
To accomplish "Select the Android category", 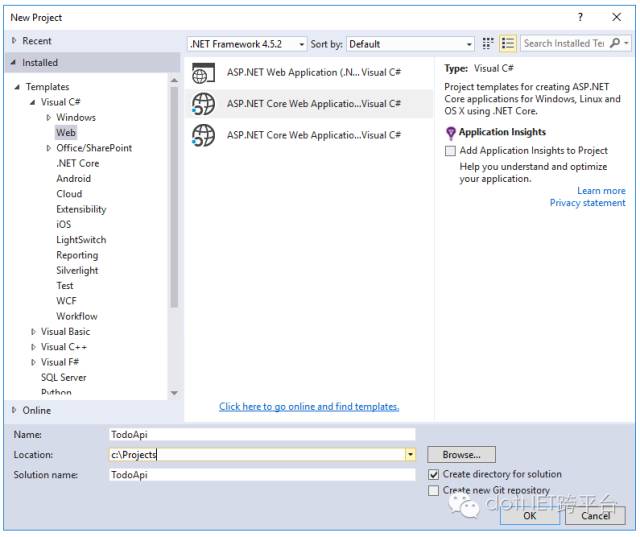I will click(x=73, y=179).
